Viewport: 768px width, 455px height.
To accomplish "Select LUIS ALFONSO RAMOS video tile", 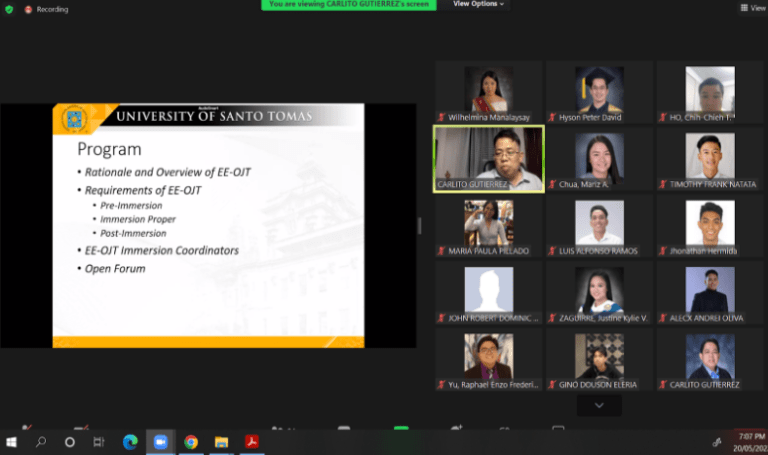I will (599, 226).
